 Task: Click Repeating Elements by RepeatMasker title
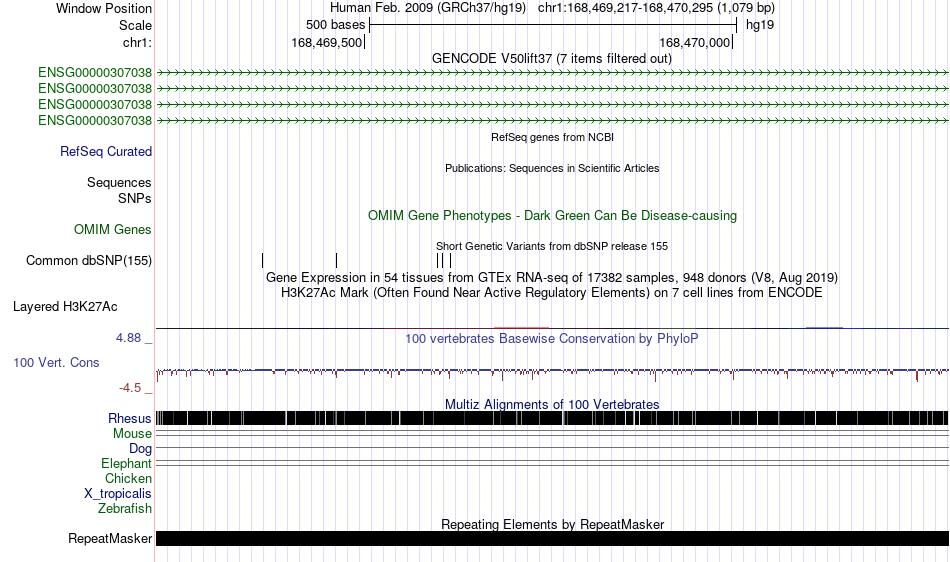553,524
